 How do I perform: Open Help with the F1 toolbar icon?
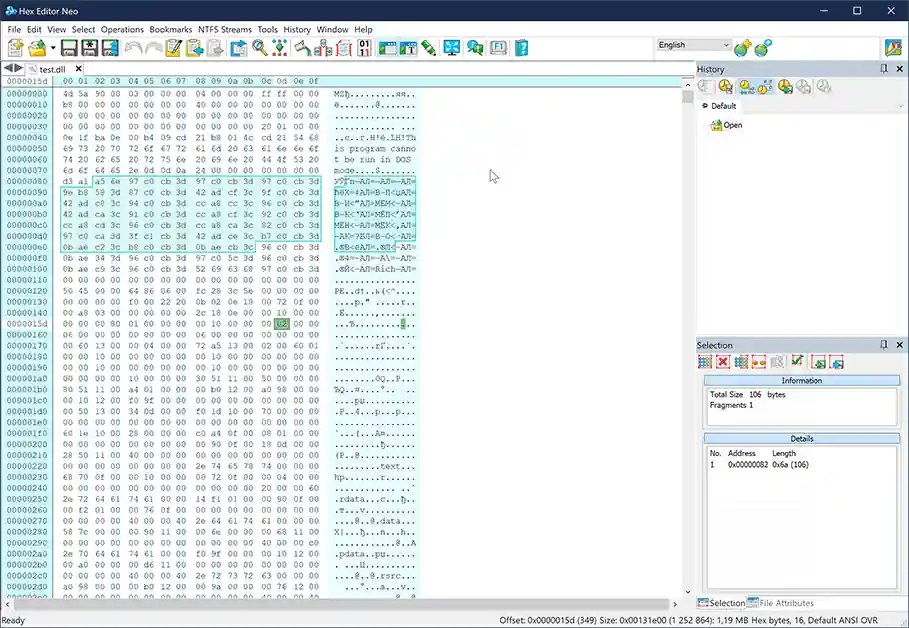coord(497,47)
